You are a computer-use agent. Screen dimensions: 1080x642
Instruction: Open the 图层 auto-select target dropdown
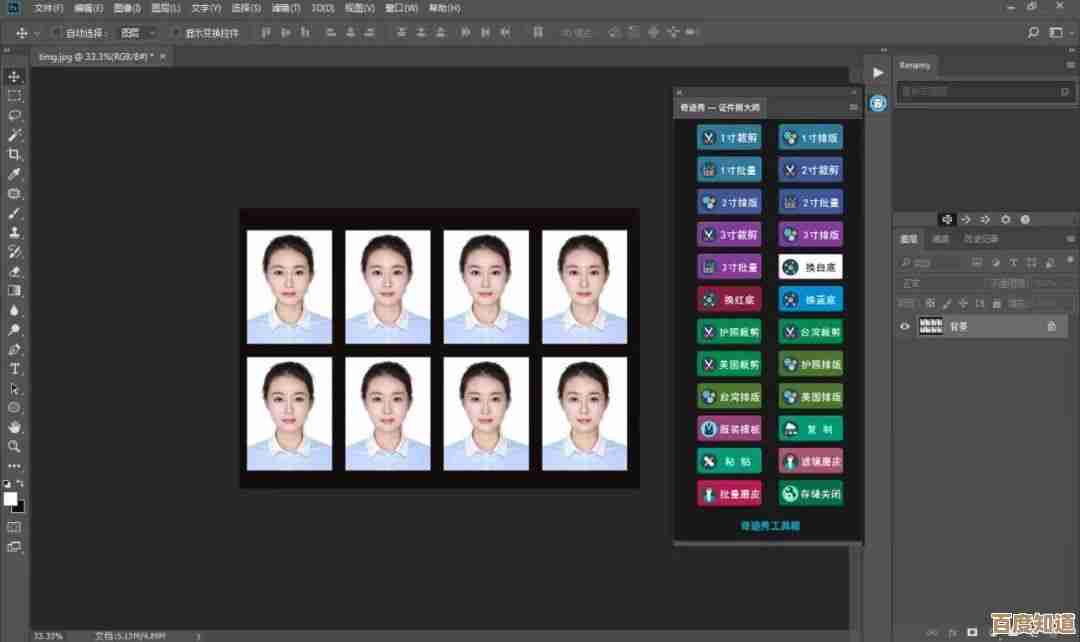(138, 33)
